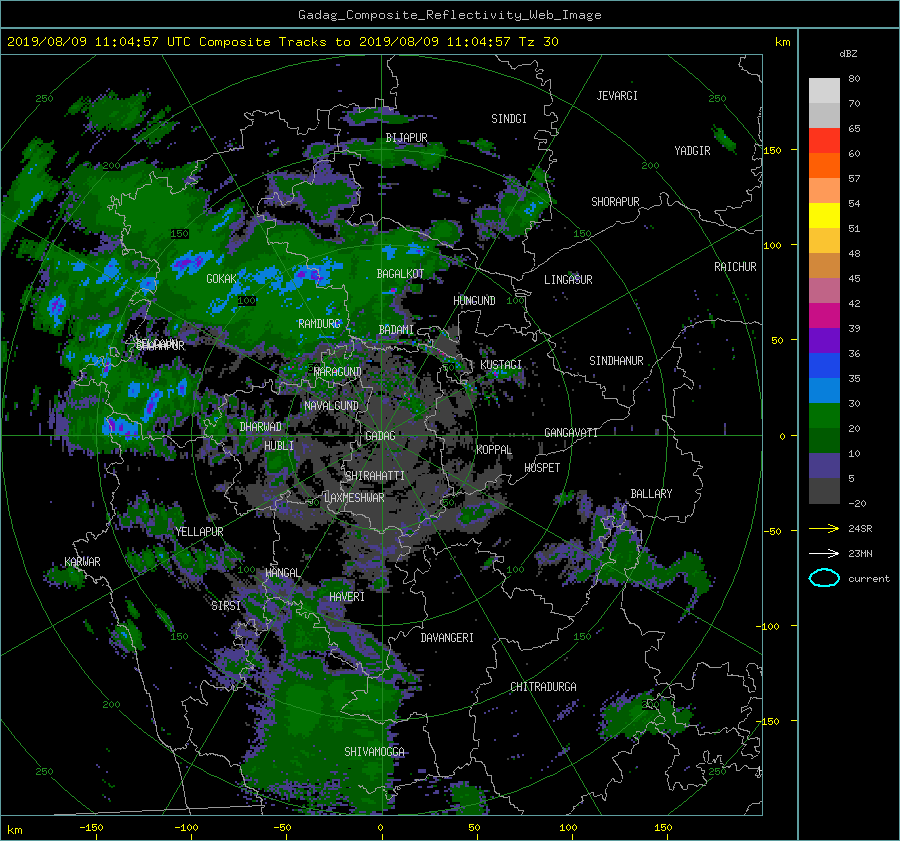Select the 30 dBZ light blue swatch

[824, 390]
